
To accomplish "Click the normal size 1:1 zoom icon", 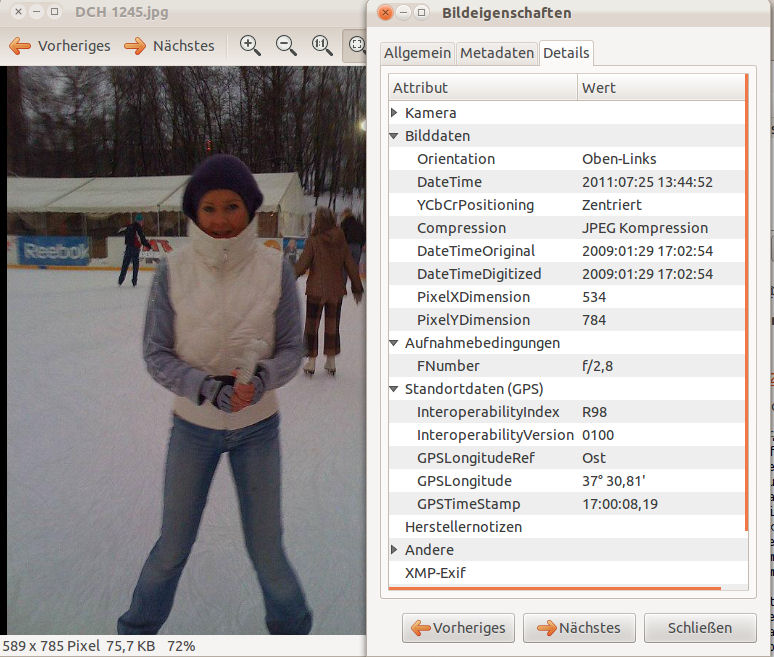I will [322, 45].
